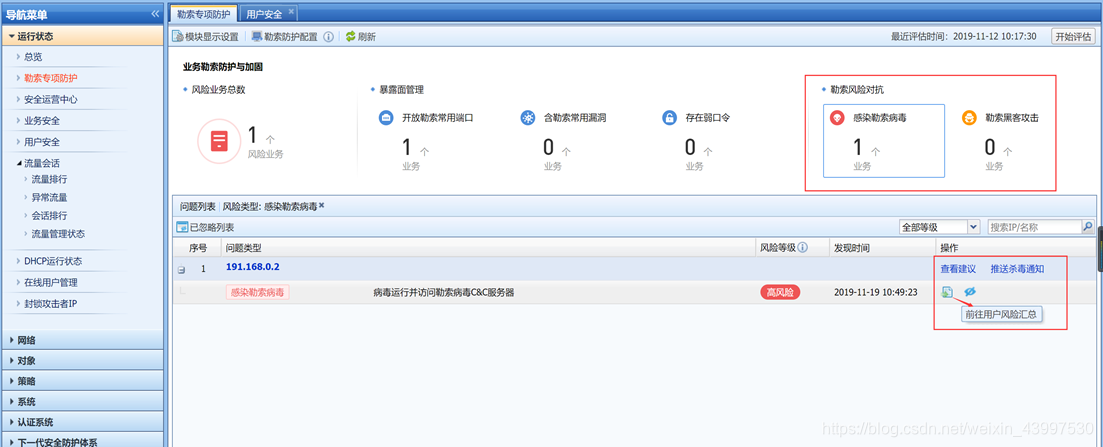
Task: Collapse the 流量会话 tree node
Action: click(x=19, y=163)
